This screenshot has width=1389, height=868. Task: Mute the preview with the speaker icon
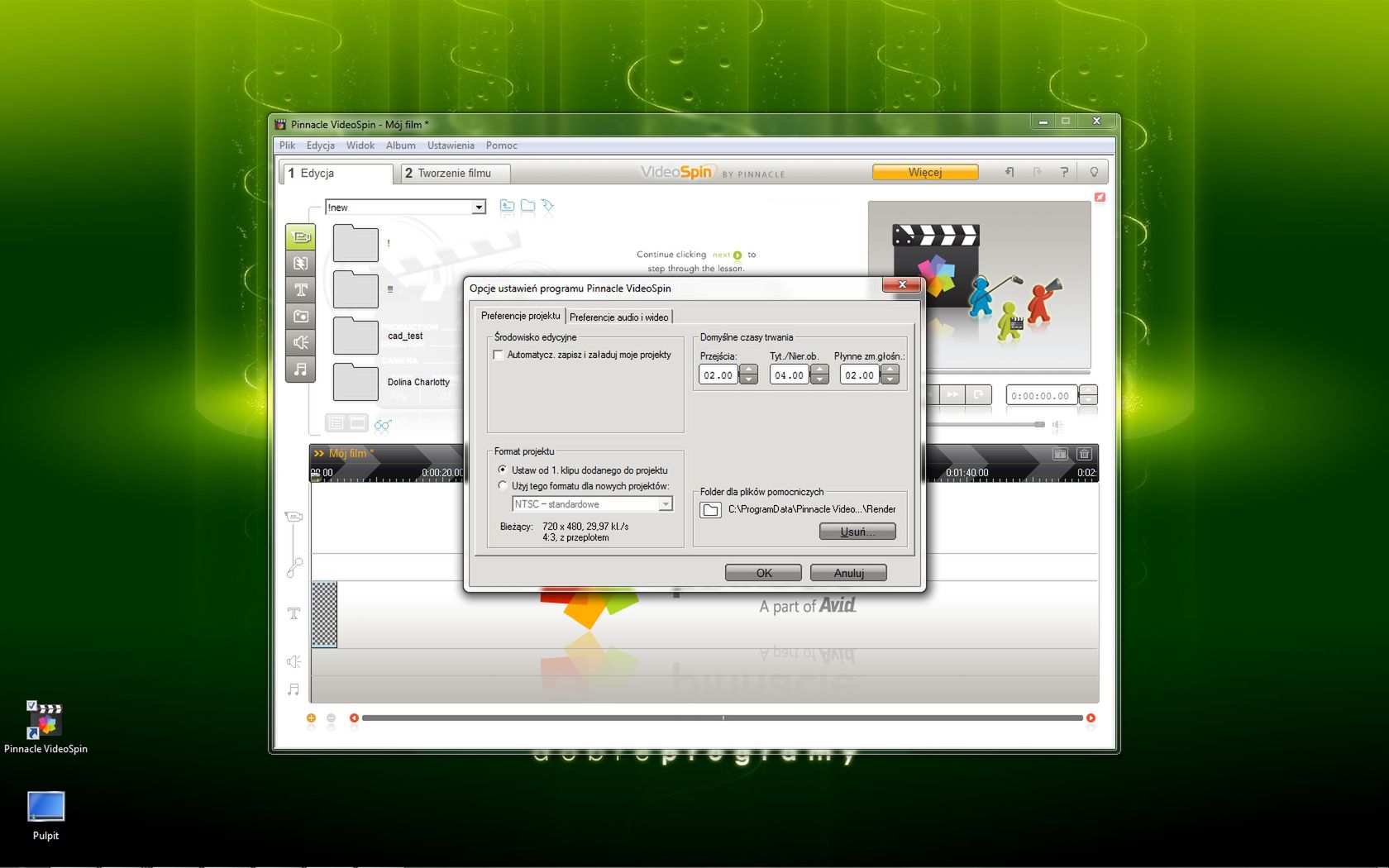[1057, 425]
